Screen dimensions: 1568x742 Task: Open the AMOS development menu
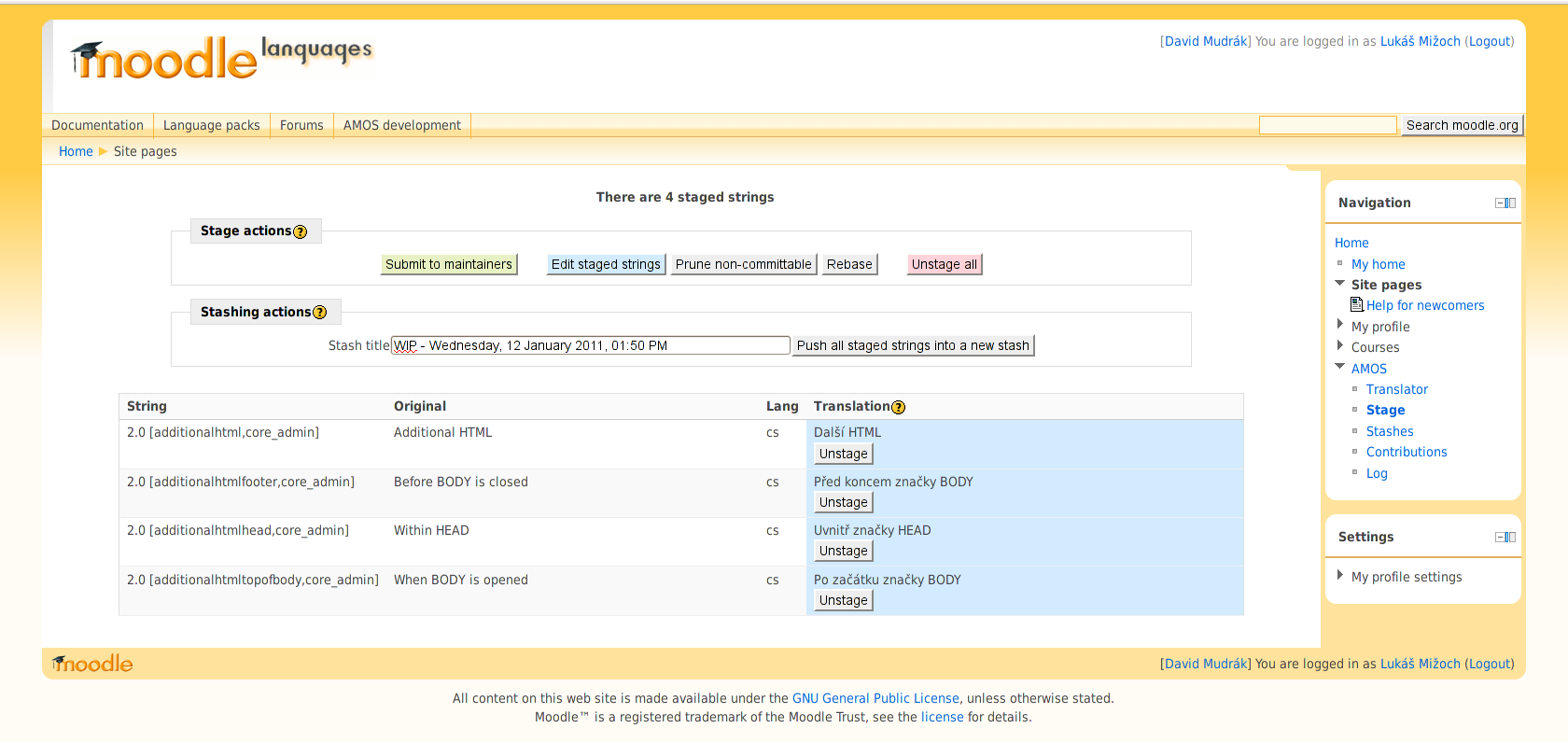click(x=402, y=125)
